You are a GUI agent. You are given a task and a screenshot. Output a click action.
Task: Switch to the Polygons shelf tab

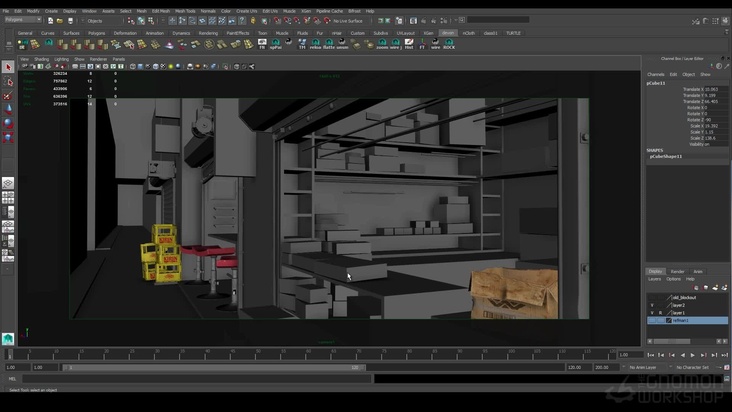pos(97,33)
